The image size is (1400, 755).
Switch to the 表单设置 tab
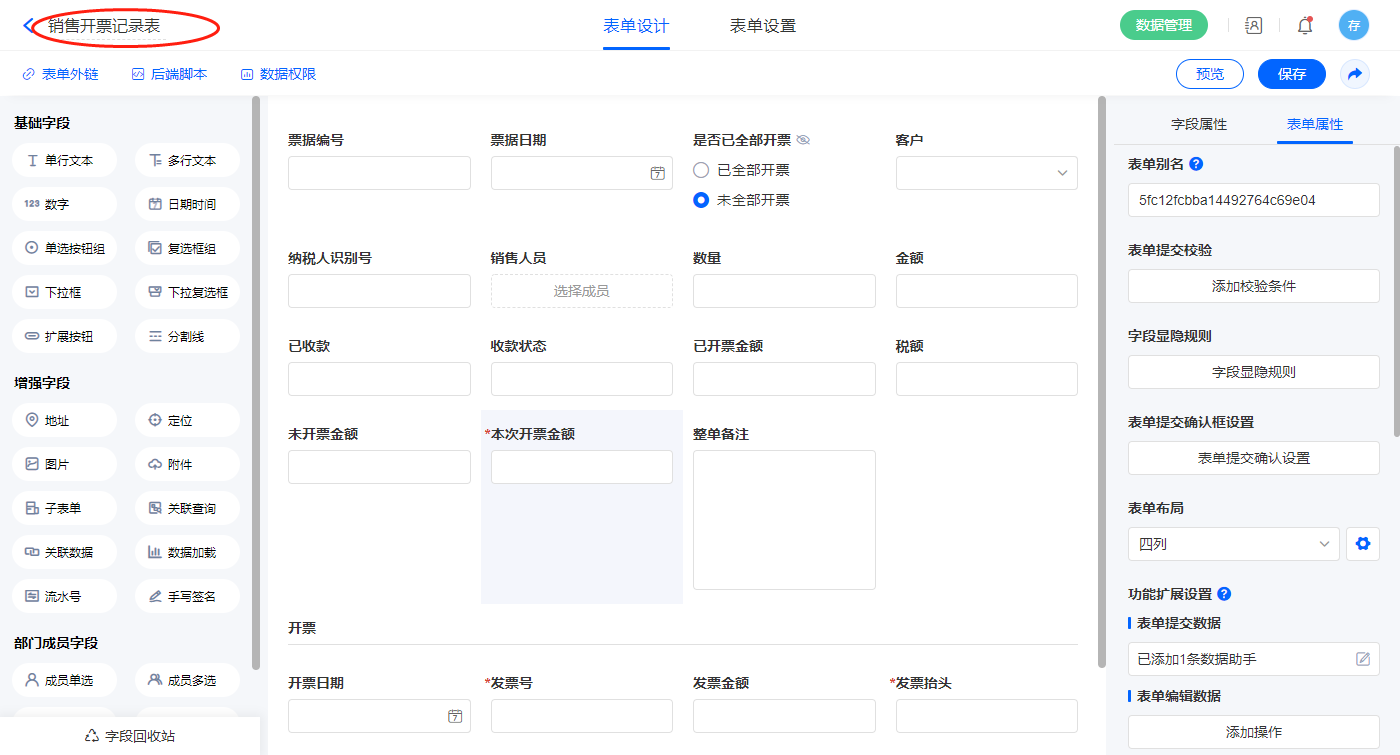pos(762,26)
